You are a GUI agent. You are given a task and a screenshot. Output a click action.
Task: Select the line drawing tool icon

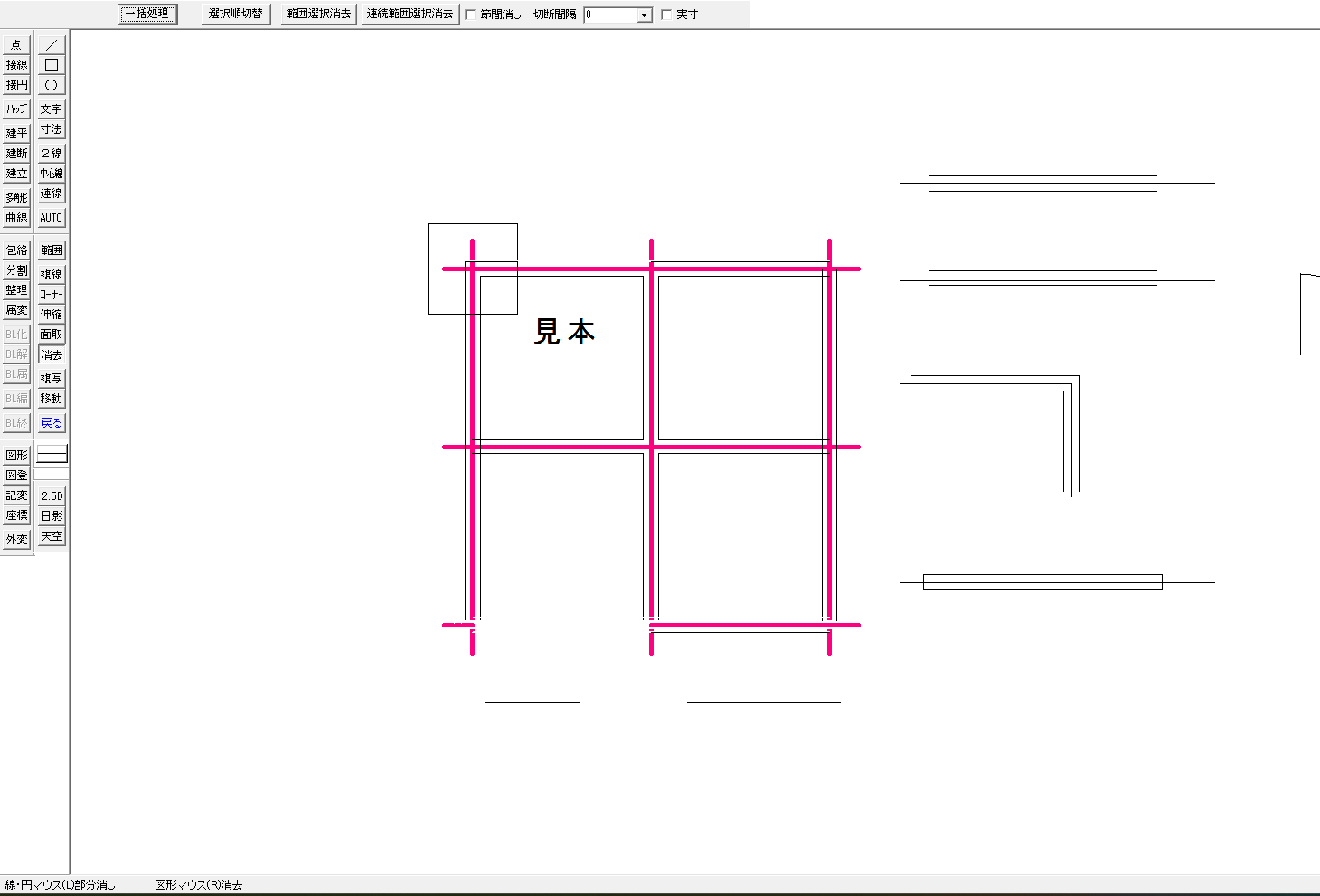pos(52,44)
